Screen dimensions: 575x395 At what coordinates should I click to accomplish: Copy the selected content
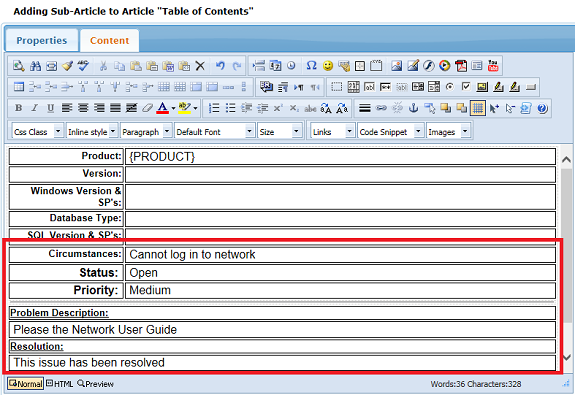point(119,66)
